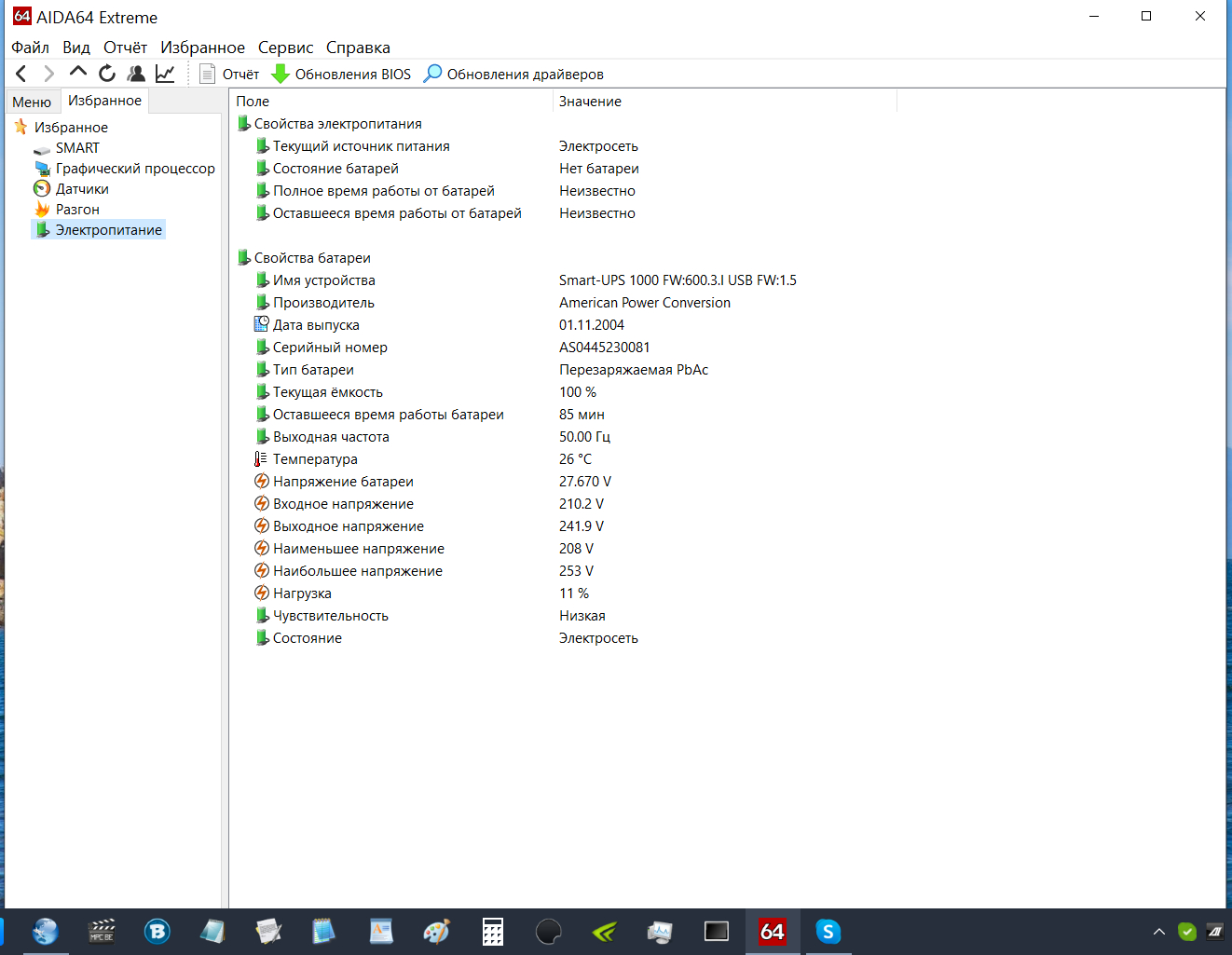This screenshot has height=955, width=1232.
Task: Select SMART in the favorites tree
Action: [x=77, y=148]
